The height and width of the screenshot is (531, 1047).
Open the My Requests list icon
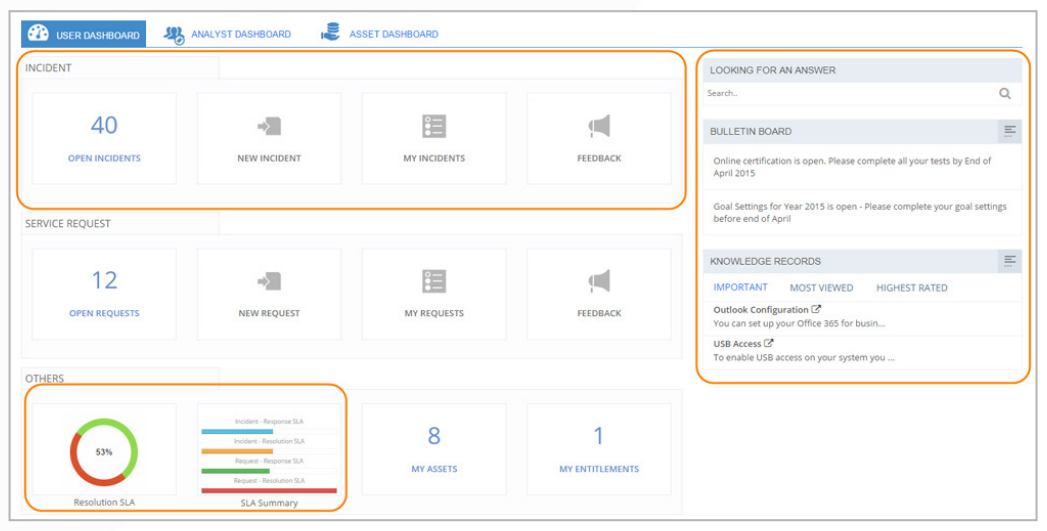(x=434, y=281)
